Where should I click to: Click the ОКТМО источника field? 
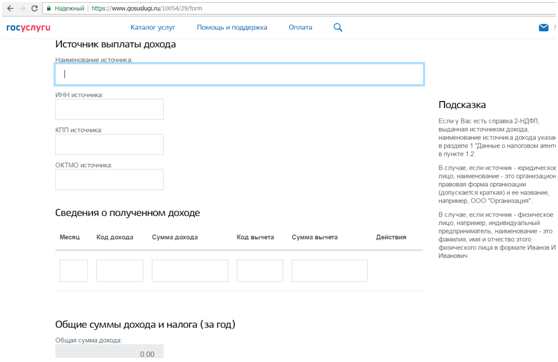pos(109,179)
